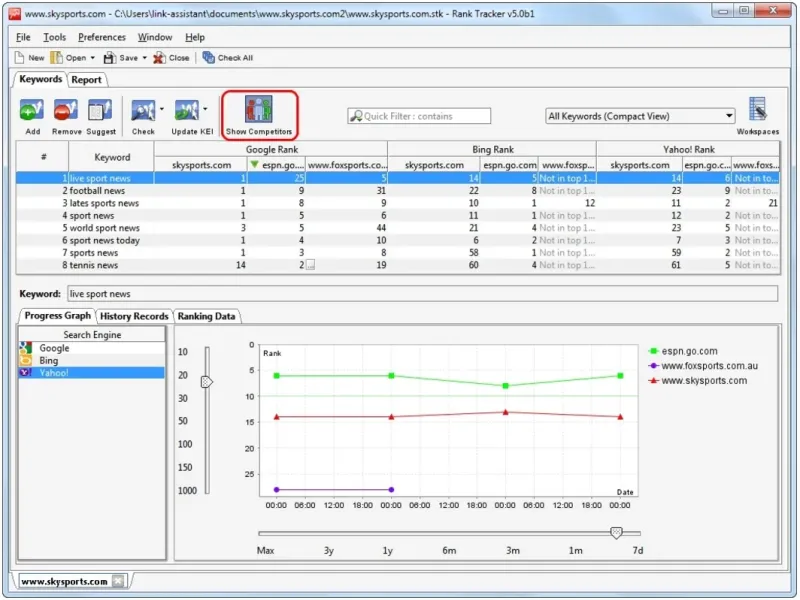This screenshot has width=800, height=600.
Task: Expand the Save button dropdown arrow
Action: tap(145, 58)
